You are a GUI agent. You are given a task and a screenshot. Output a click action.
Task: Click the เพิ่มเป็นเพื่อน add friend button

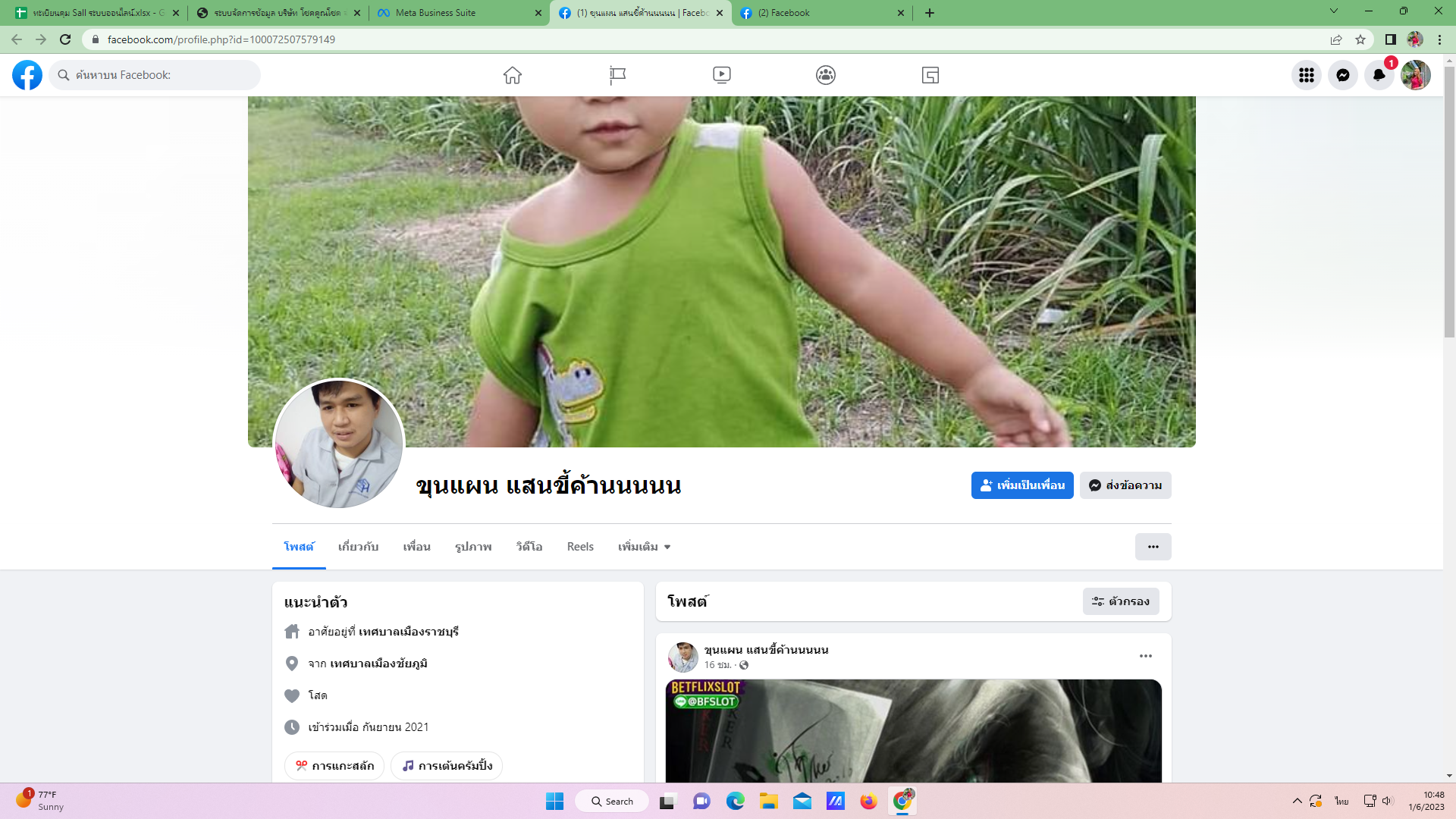coord(1021,485)
